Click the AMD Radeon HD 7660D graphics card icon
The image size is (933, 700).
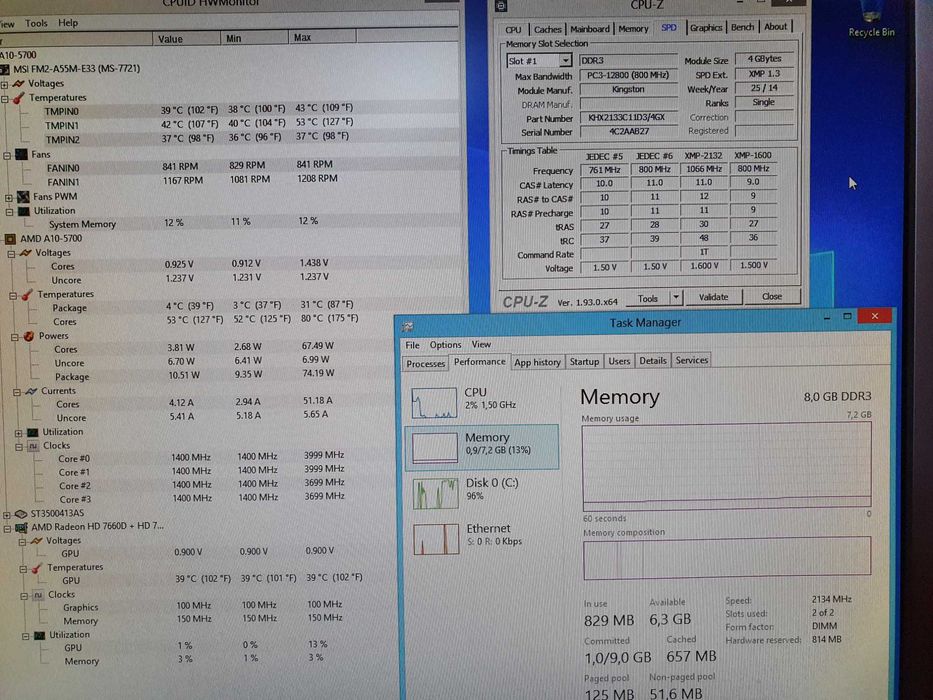point(21,527)
